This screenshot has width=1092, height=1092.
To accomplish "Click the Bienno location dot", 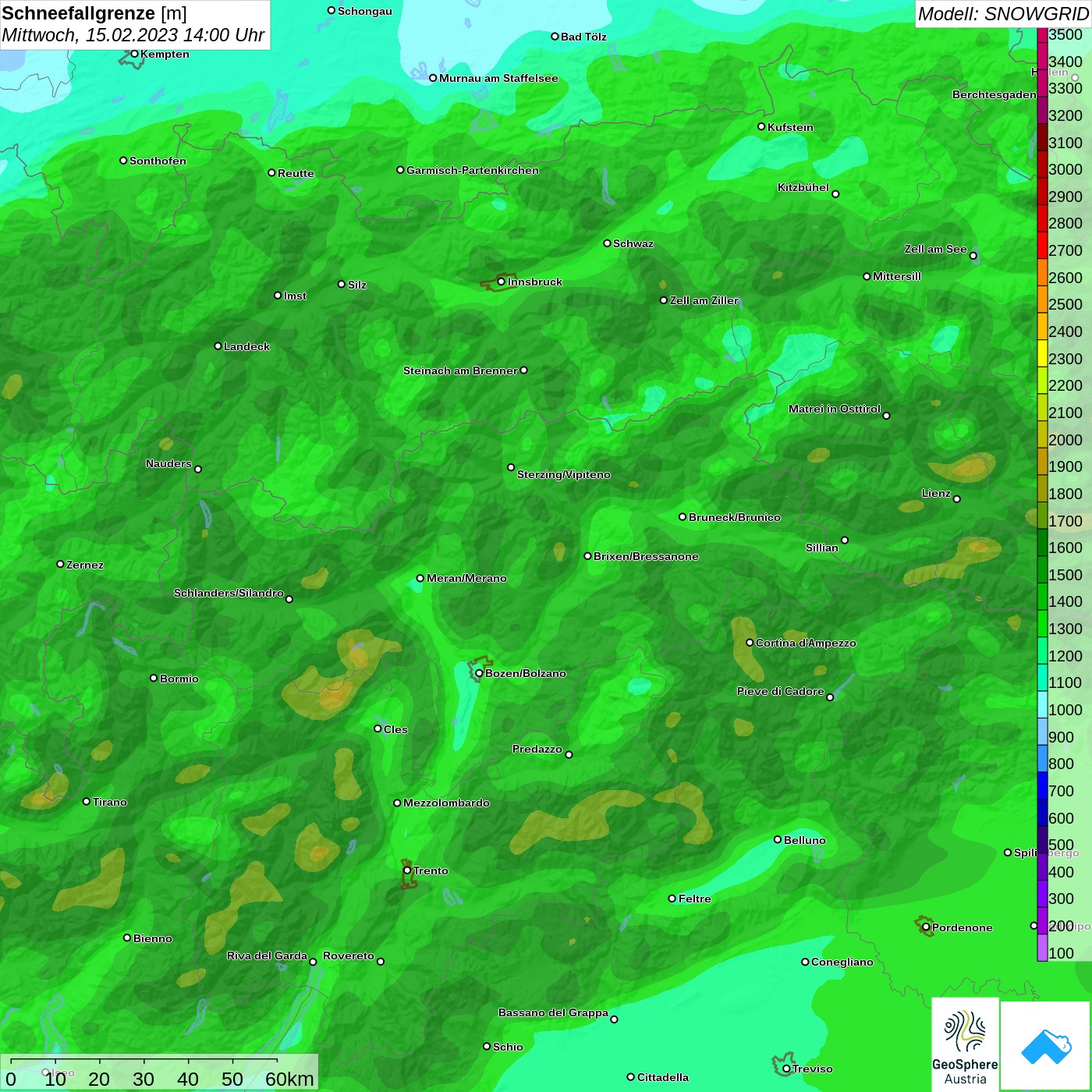I will point(127,938).
